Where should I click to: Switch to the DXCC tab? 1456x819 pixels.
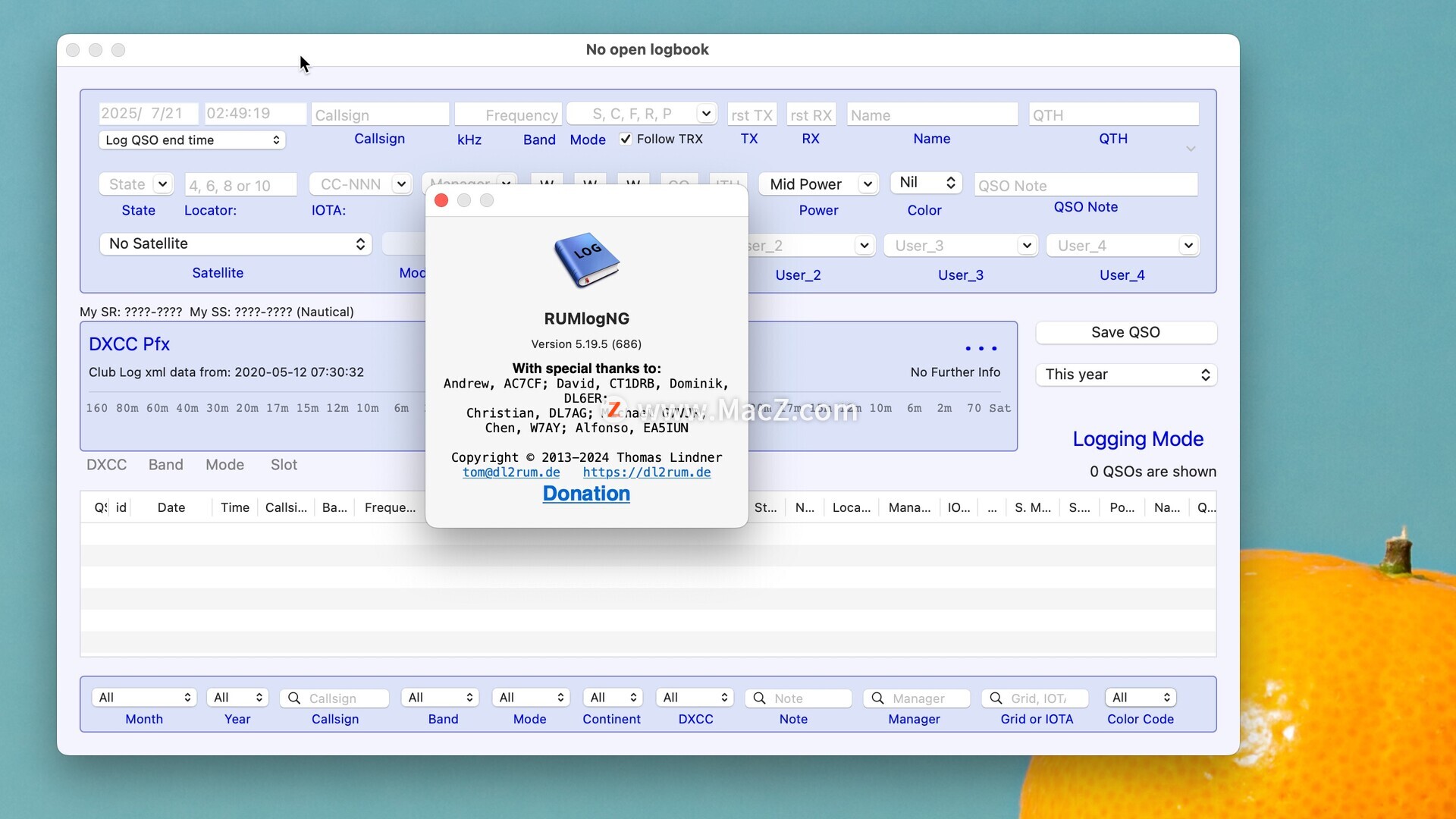tap(106, 465)
